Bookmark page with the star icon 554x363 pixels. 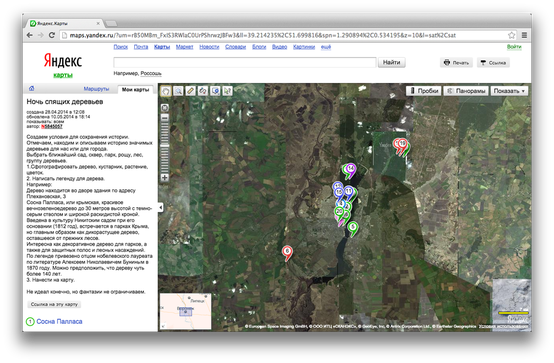click(x=512, y=35)
